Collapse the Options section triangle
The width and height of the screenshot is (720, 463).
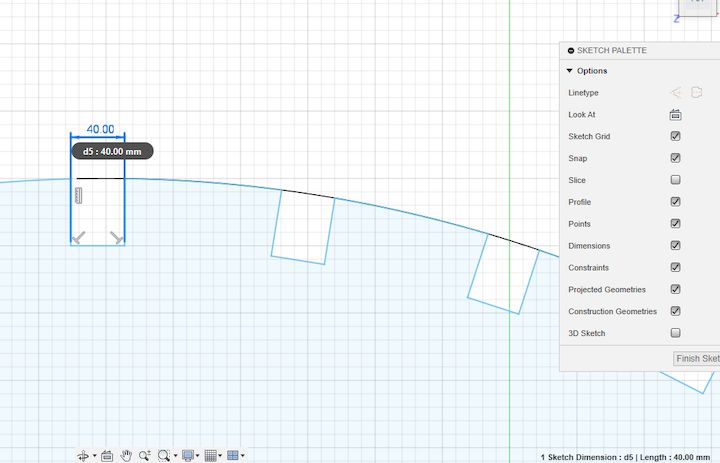[x=570, y=71]
